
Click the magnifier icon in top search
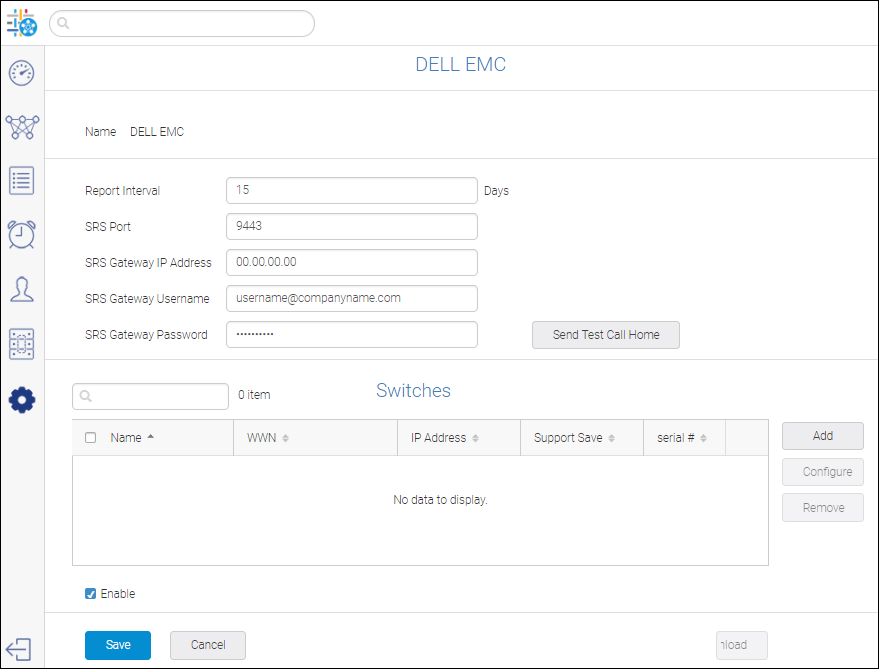point(63,23)
